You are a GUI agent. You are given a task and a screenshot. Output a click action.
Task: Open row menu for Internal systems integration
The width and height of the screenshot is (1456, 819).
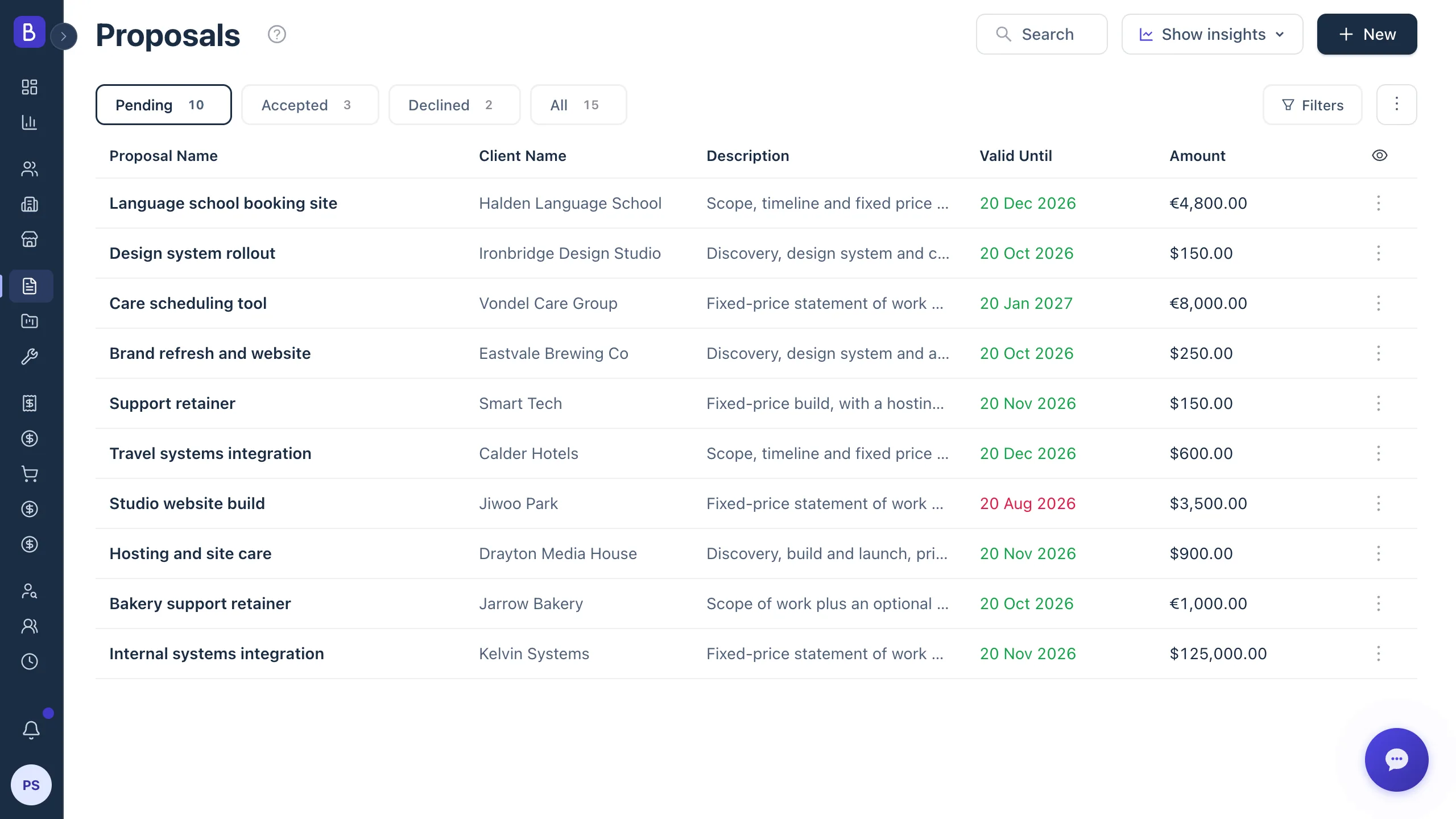click(x=1378, y=653)
